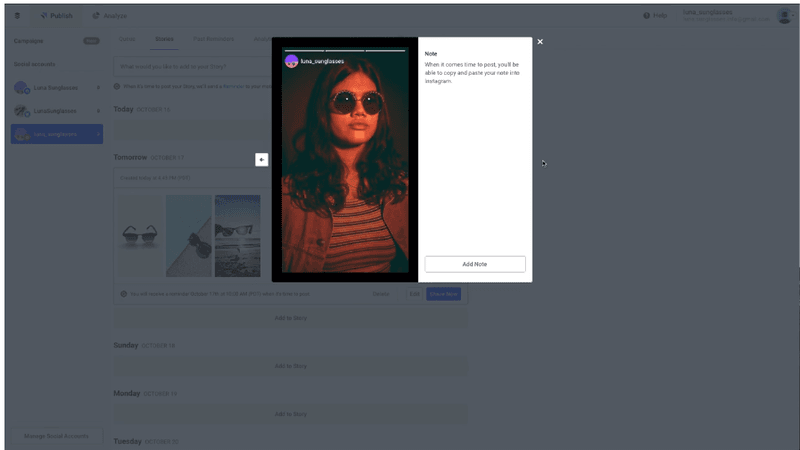800x450 pixels.
Task: Select the Luna Sunglasses Facebook account avatar
Action: pyautogui.click(x=21, y=88)
